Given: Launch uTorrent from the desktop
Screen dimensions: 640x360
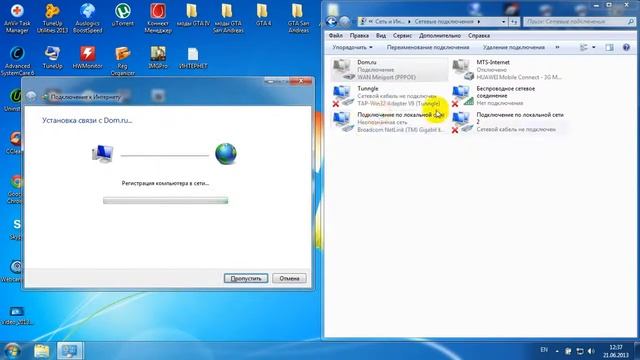Looking at the screenshot, I should (122, 16).
